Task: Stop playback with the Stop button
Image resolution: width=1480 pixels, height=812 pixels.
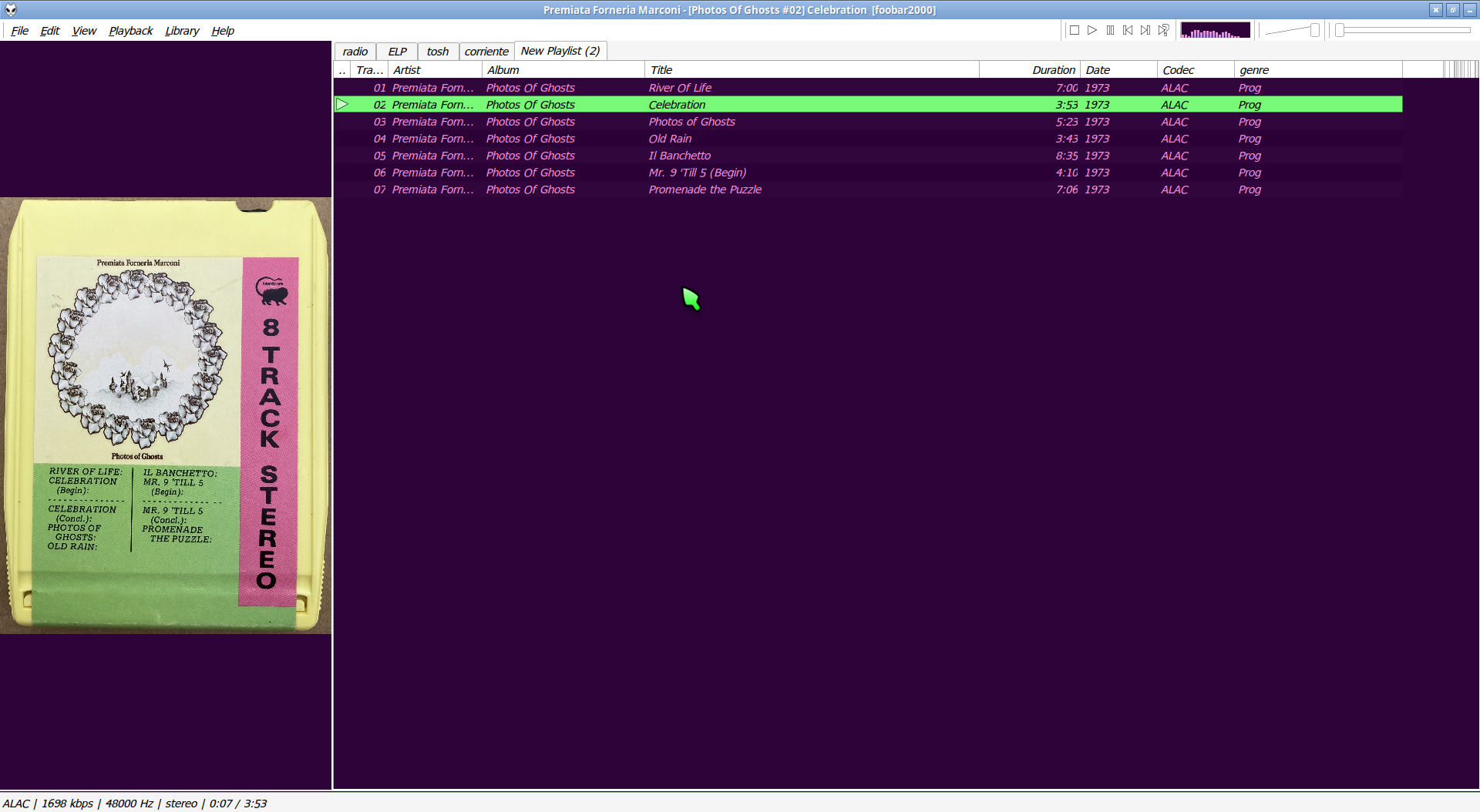Action: click(1074, 30)
